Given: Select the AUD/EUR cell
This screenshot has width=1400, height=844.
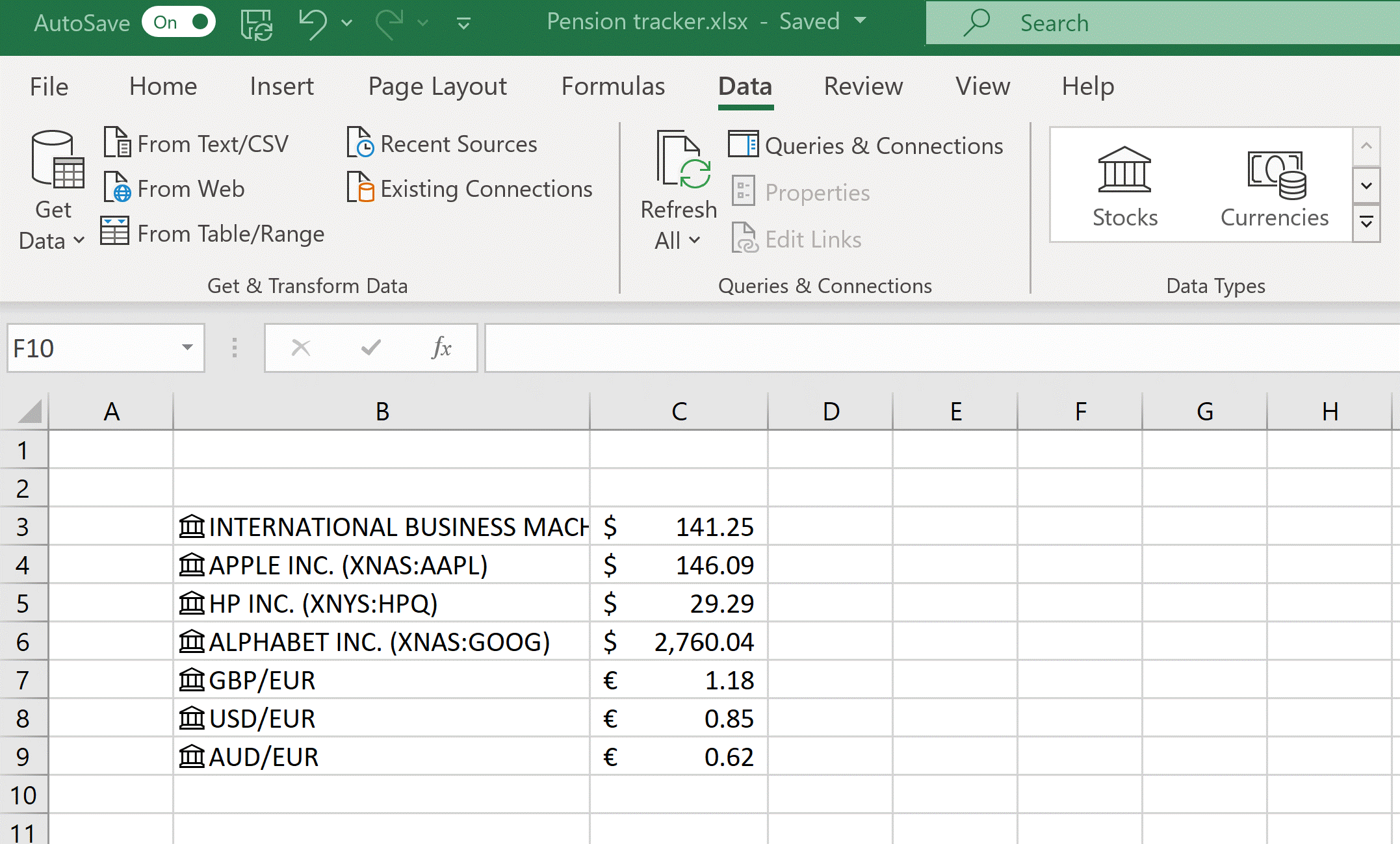Looking at the screenshot, I should [382, 756].
